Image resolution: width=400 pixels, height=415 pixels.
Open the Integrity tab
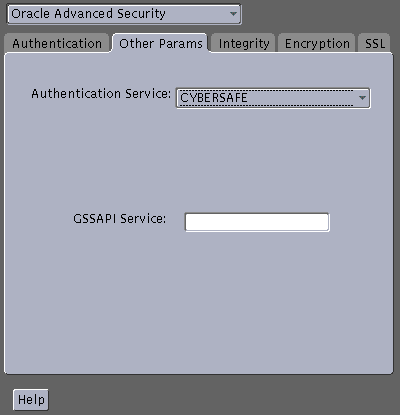click(244, 44)
